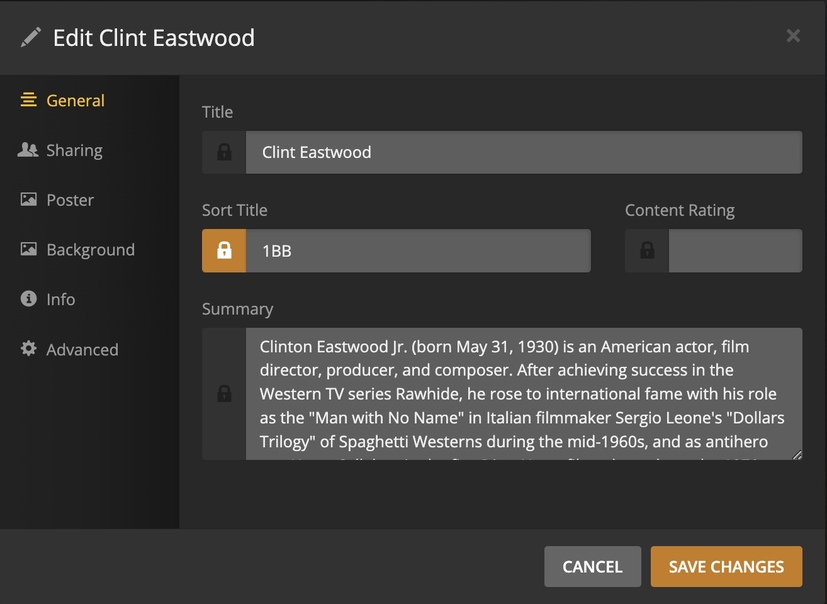
Task: Click the Advanced gear icon
Action: [x=28, y=349]
